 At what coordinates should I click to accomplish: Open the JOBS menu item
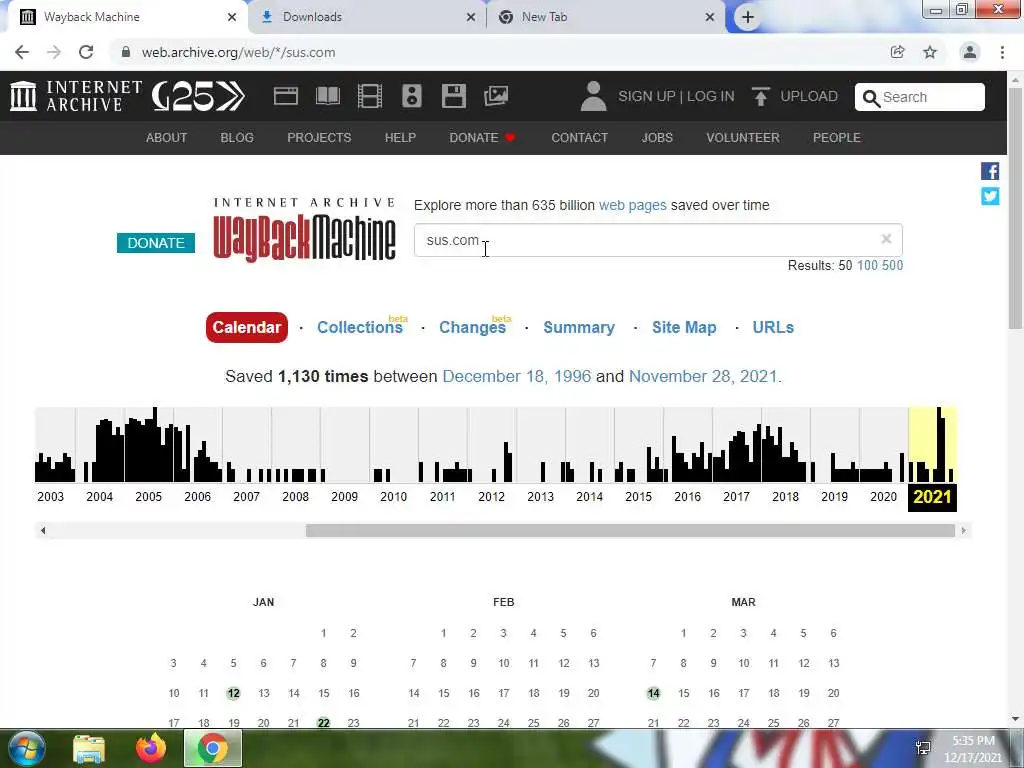point(657,138)
